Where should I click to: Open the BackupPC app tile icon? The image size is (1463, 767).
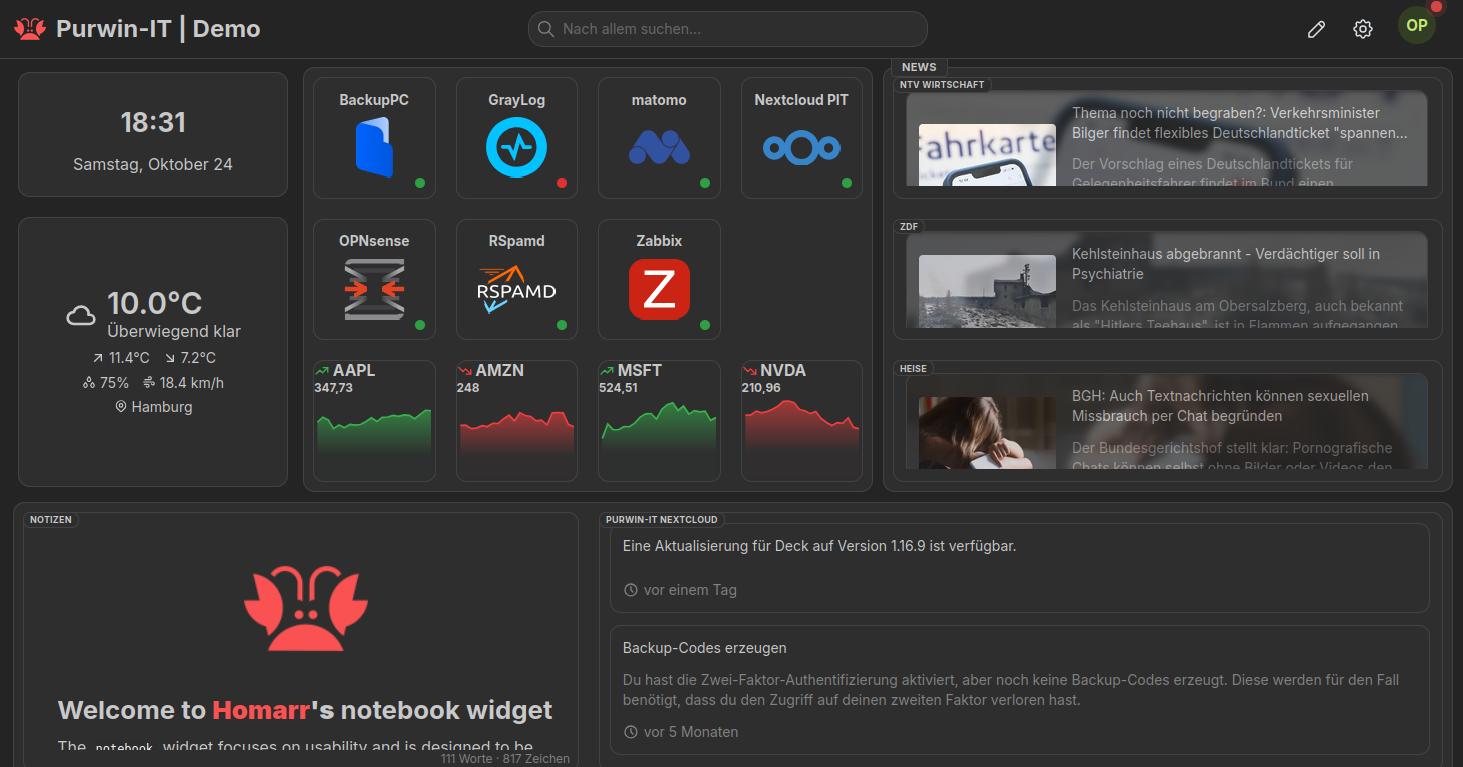(x=374, y=148)
